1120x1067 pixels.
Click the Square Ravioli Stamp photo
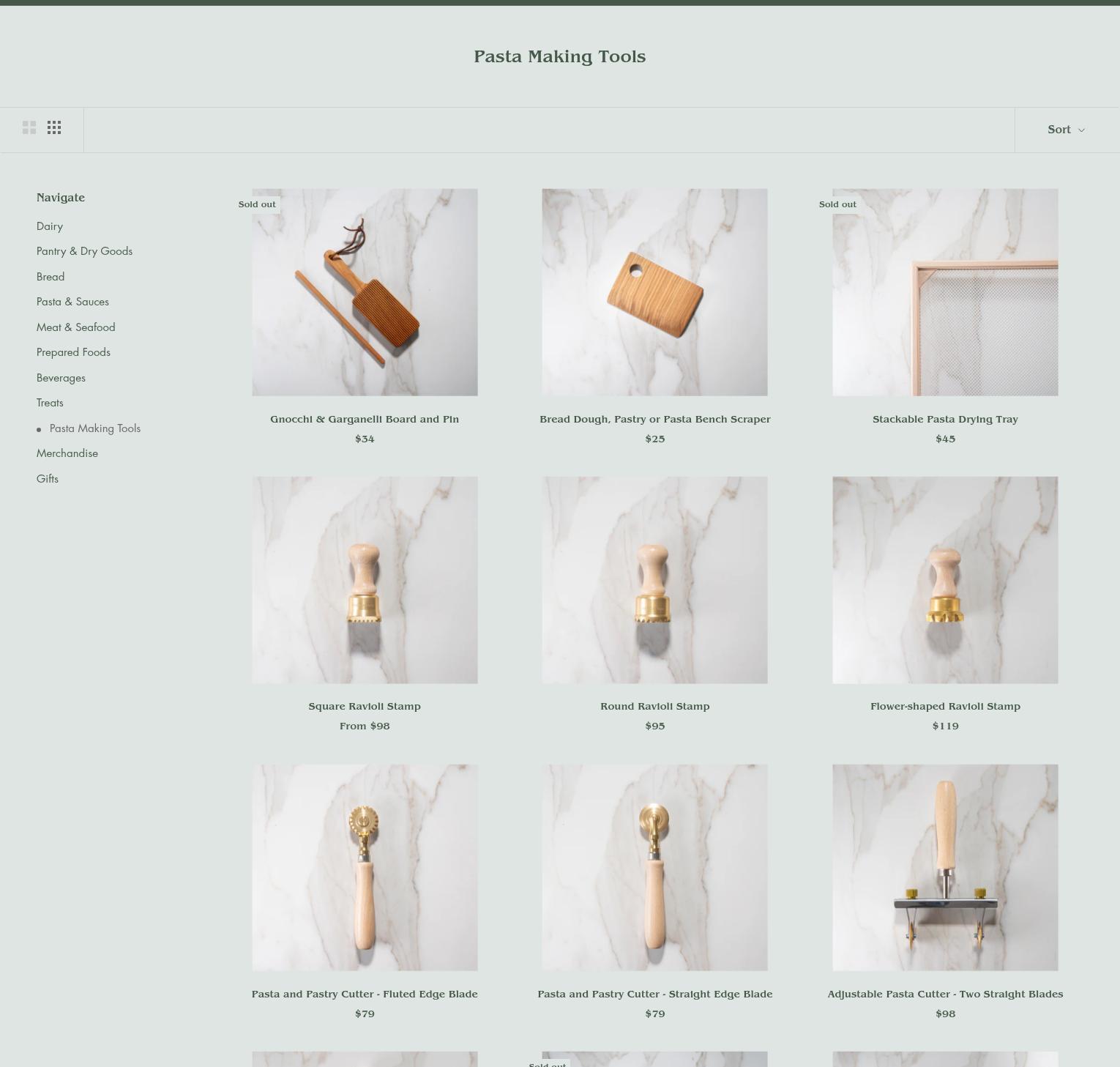(x=365, y=580)
